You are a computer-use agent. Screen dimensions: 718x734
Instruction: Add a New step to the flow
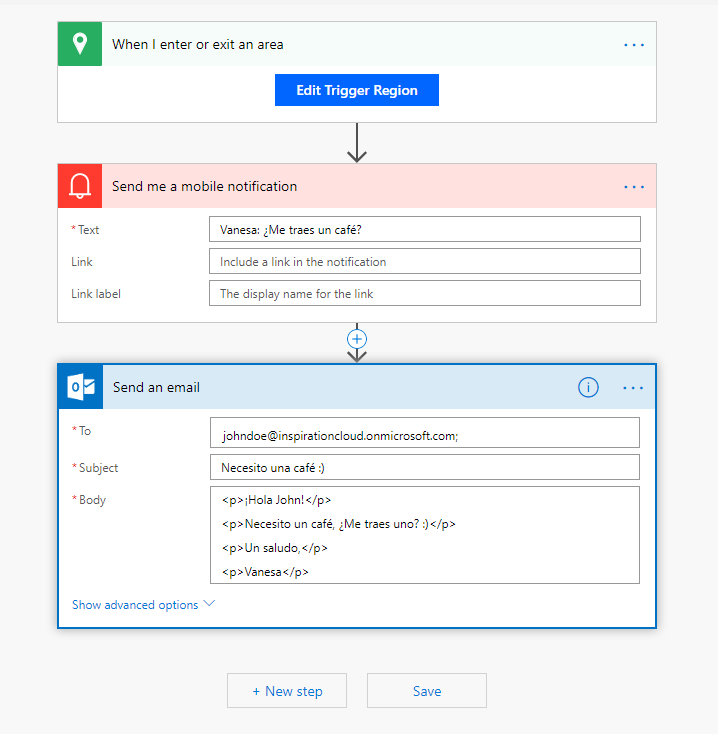coord(287,691)
